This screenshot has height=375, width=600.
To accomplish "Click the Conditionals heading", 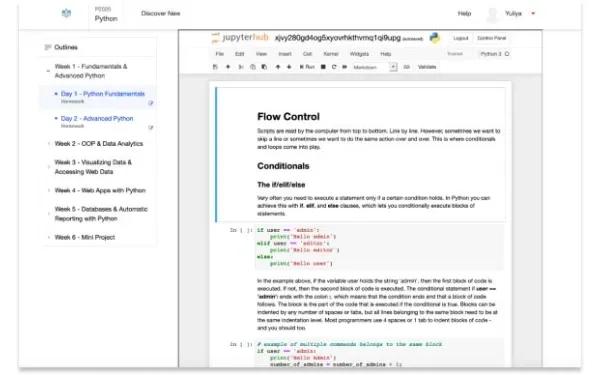I will (283, 166).
